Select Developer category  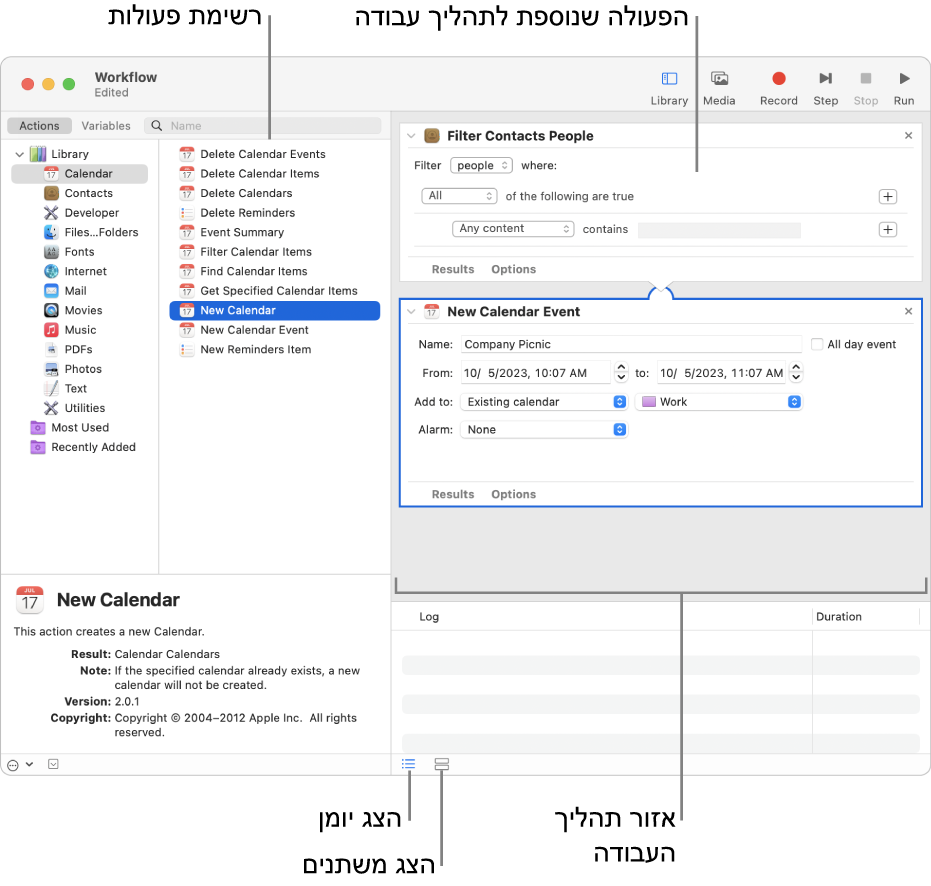click(81, 213)
